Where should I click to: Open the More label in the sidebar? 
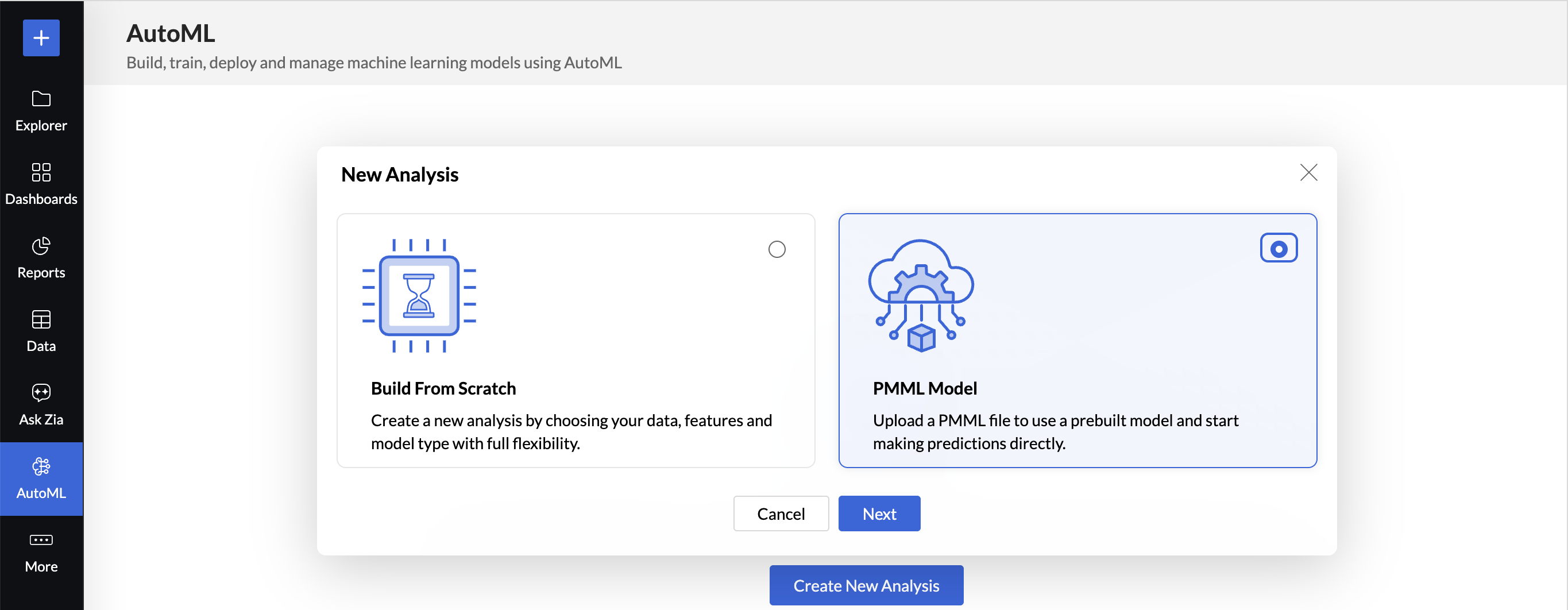coord(41,567)
